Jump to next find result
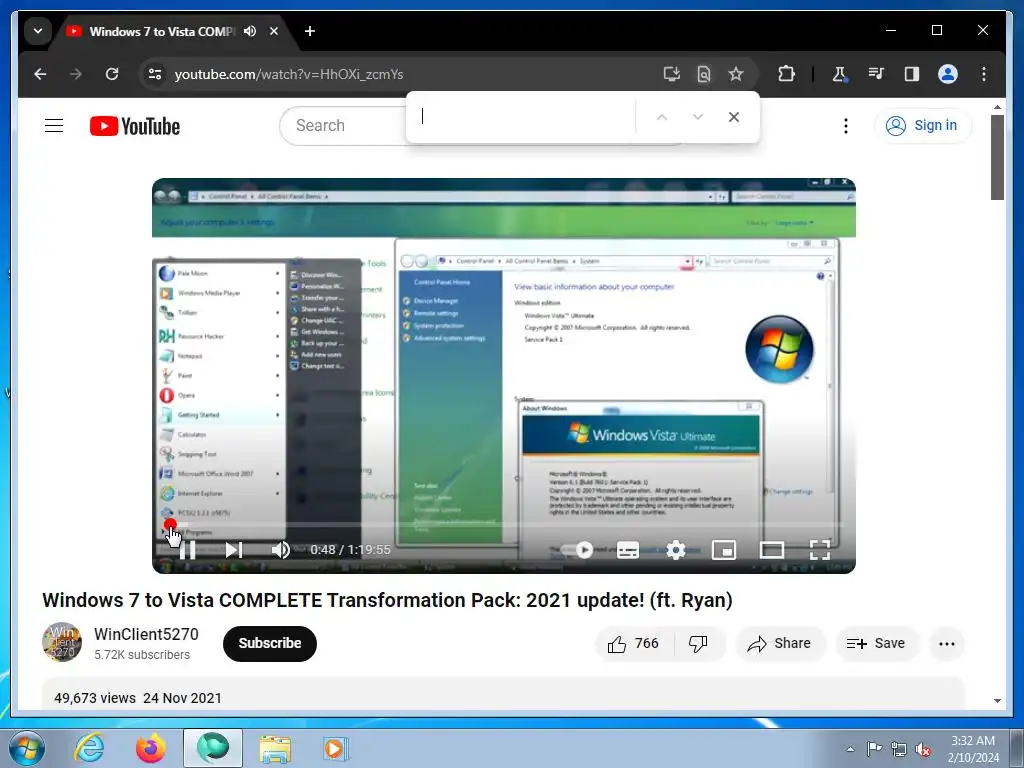 pyautogui.click(x=697, y=117)
